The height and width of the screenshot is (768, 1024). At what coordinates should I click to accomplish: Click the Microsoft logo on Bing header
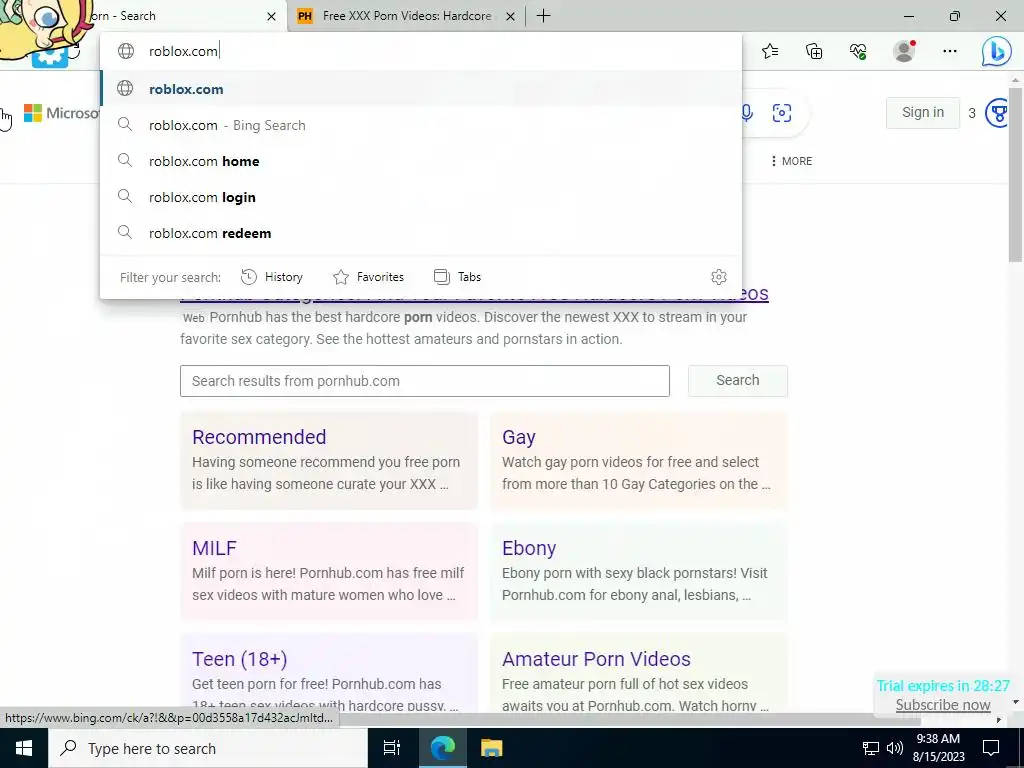pos(61,113)
